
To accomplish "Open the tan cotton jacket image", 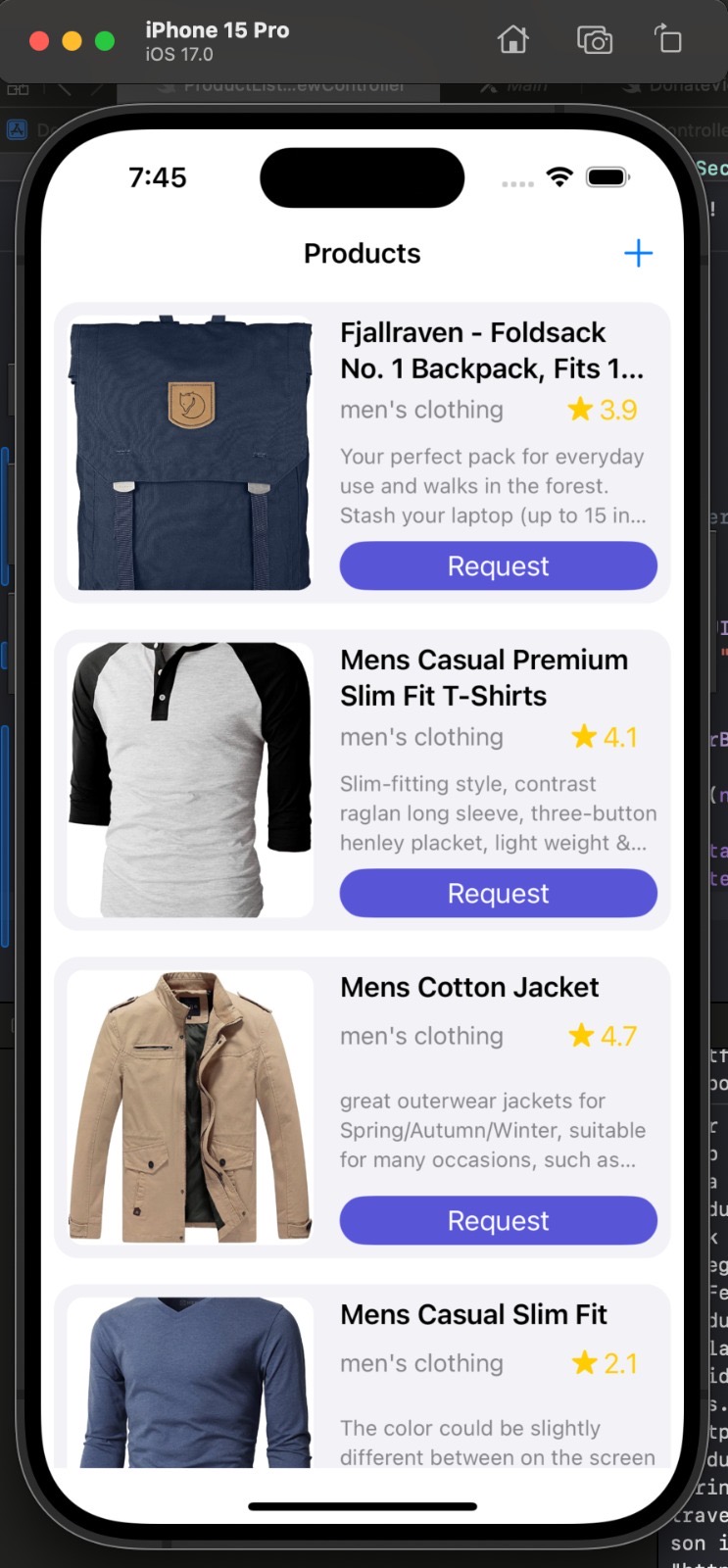I will [x=190, y=1107].
